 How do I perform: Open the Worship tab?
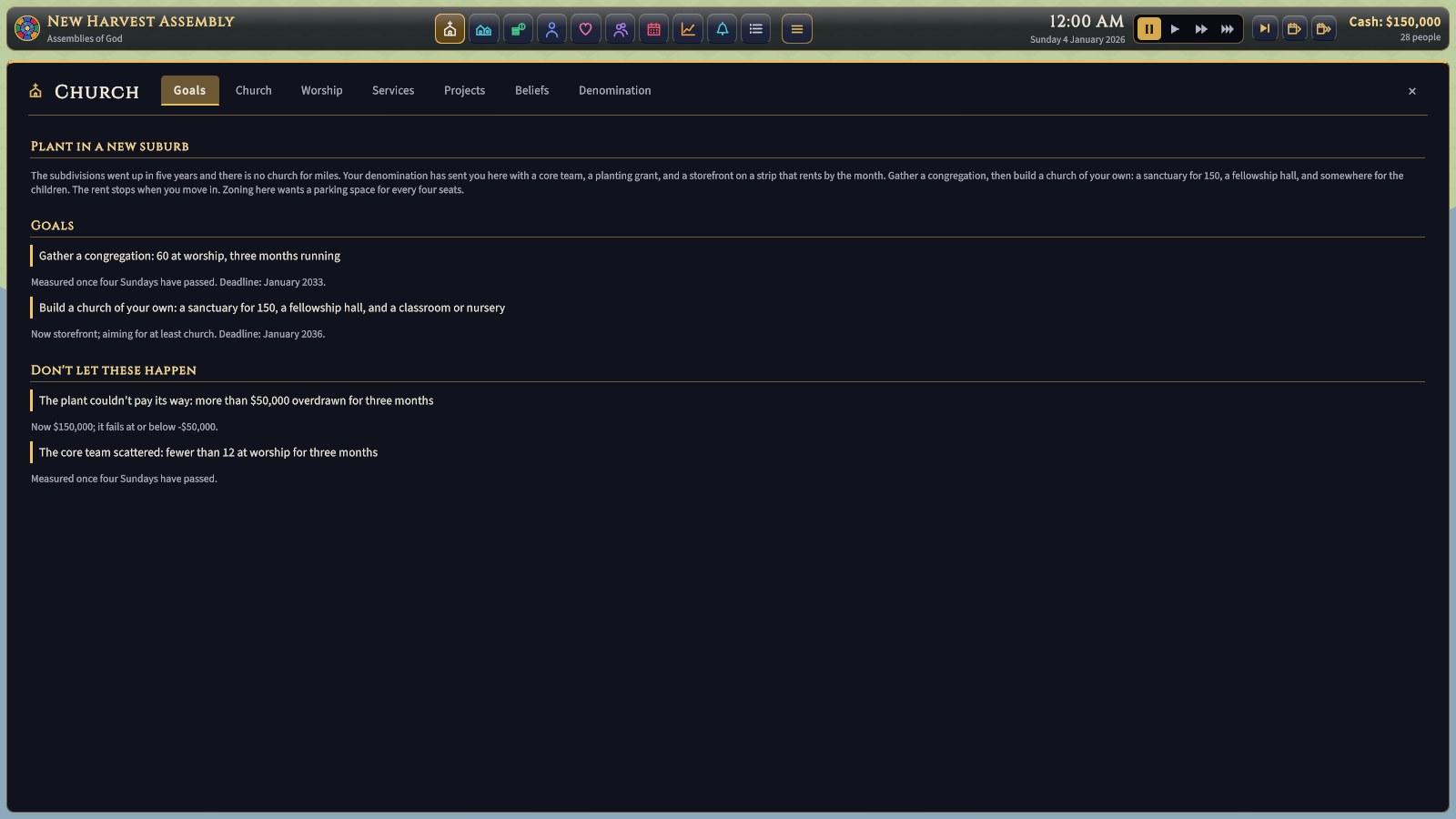(x=322, y=90)
